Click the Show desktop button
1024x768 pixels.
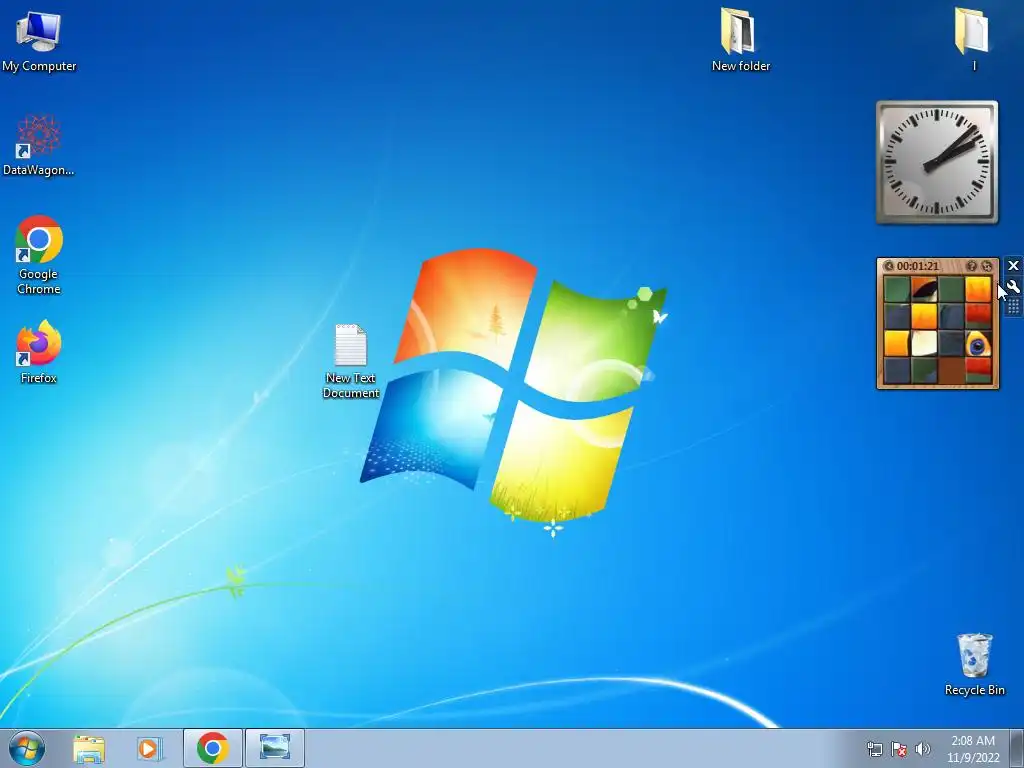click(1017, 748)
